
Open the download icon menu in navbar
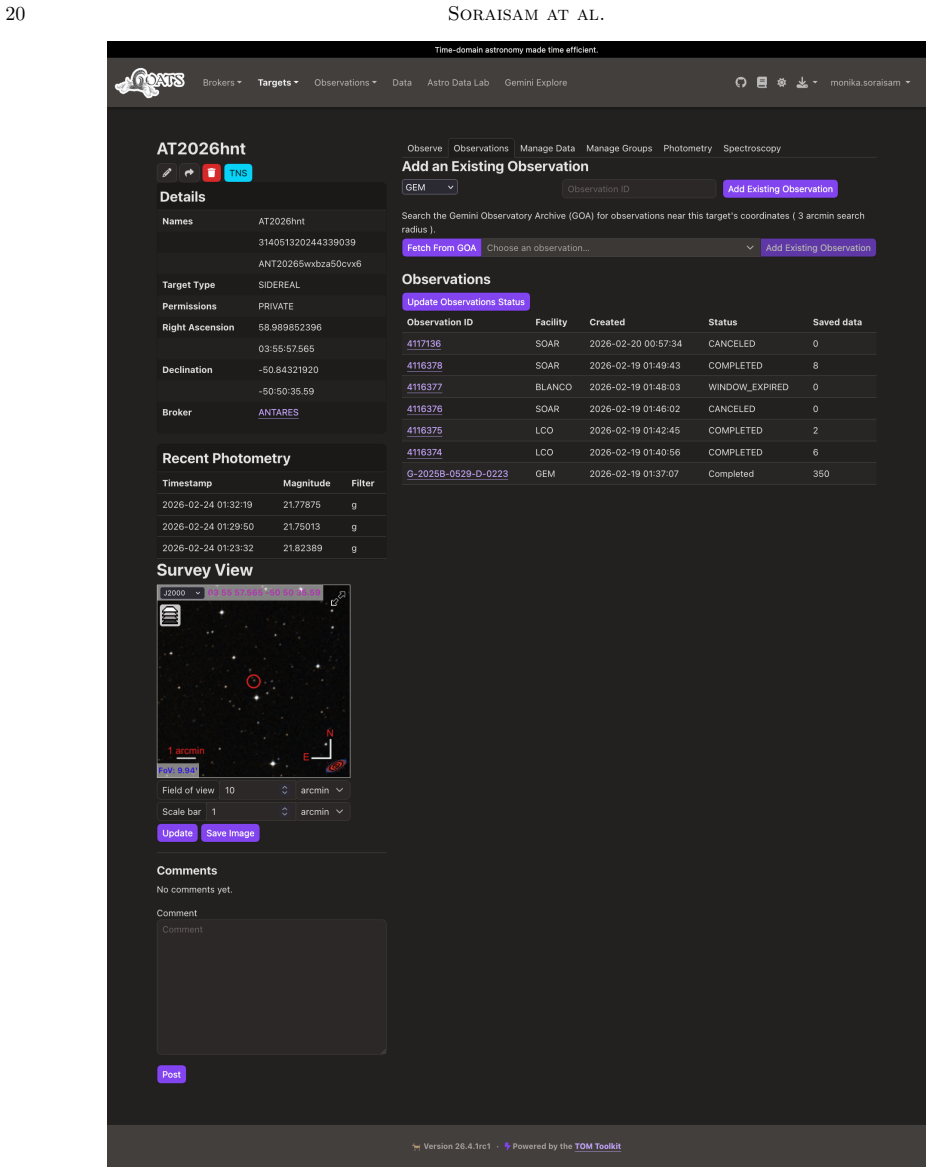point(806,82)
